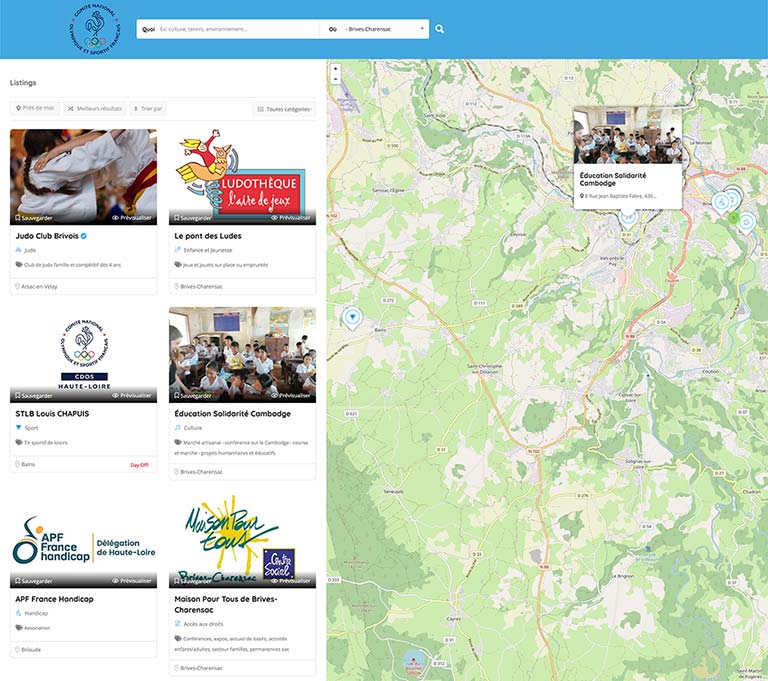Screen dimensions: 768x681
Task: Preview Maison Pour Tous with Prévisualiser
Action: (x=290, y=581)
